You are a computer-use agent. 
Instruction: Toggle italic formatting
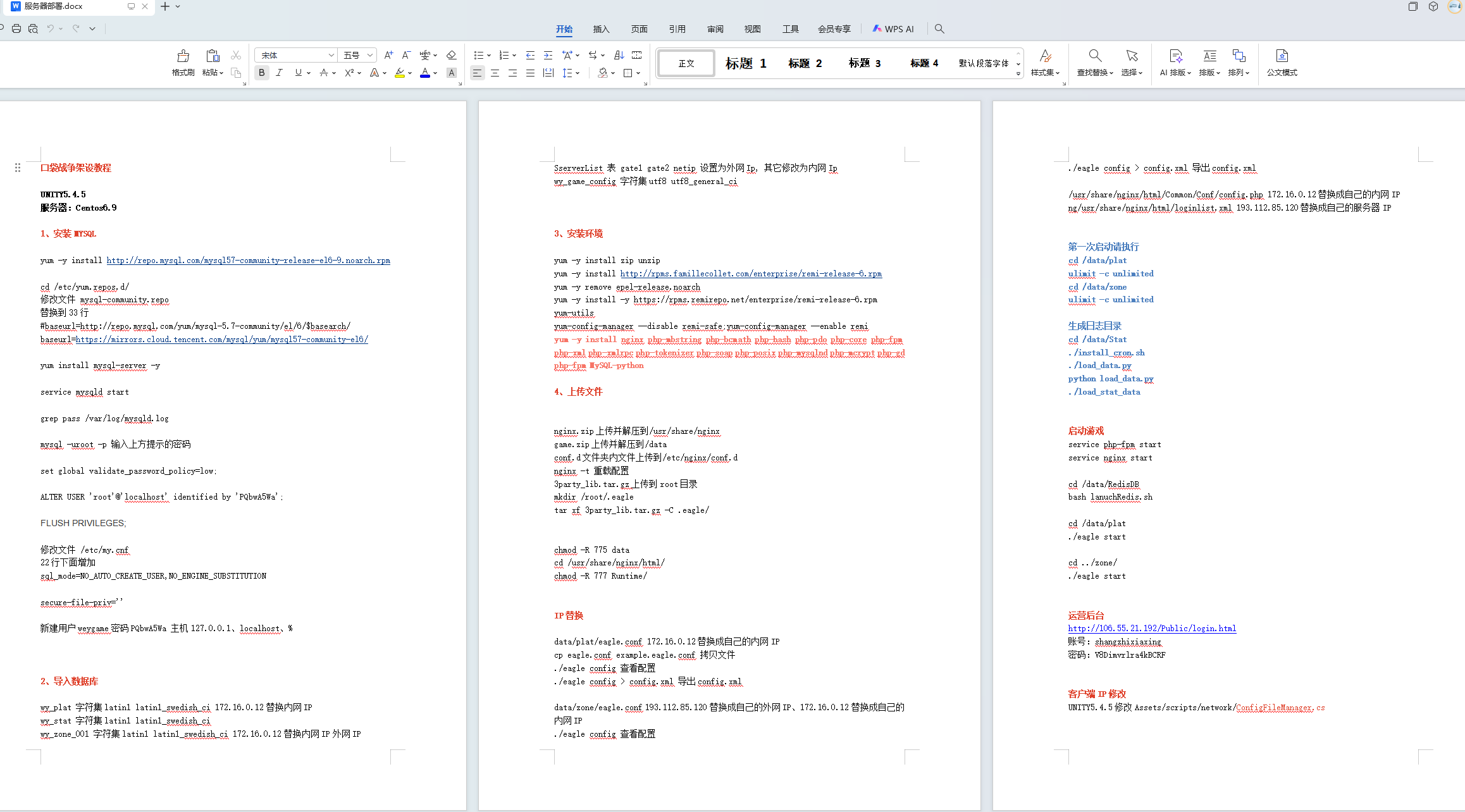[x=279, y=73]
